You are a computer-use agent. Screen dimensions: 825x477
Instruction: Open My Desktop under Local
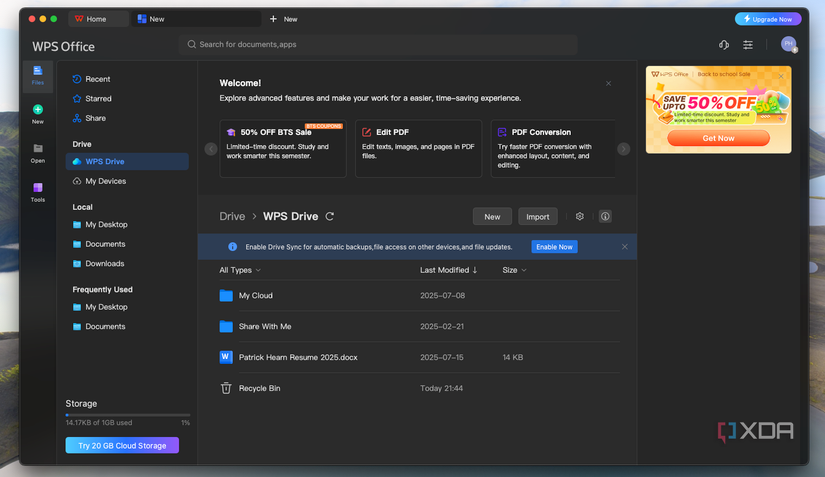(x=100, y=225)
